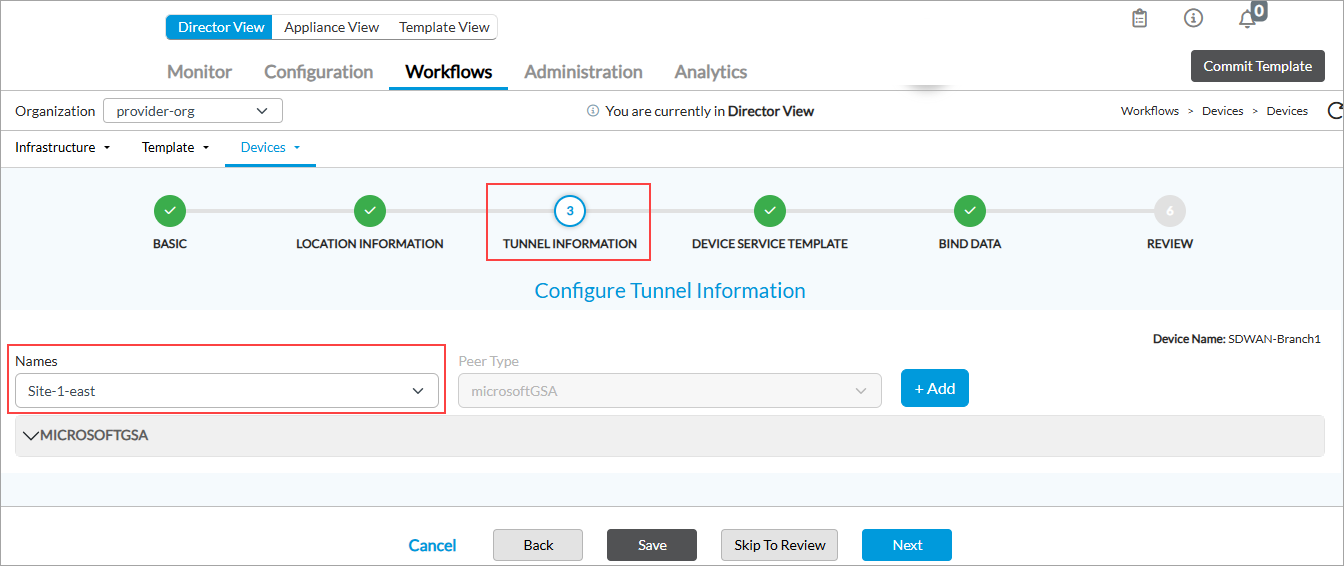The height and width of the screenshot is (566, 1344).
Task: Click the information circle icon in header
Action: click(x=1193, y=18)
